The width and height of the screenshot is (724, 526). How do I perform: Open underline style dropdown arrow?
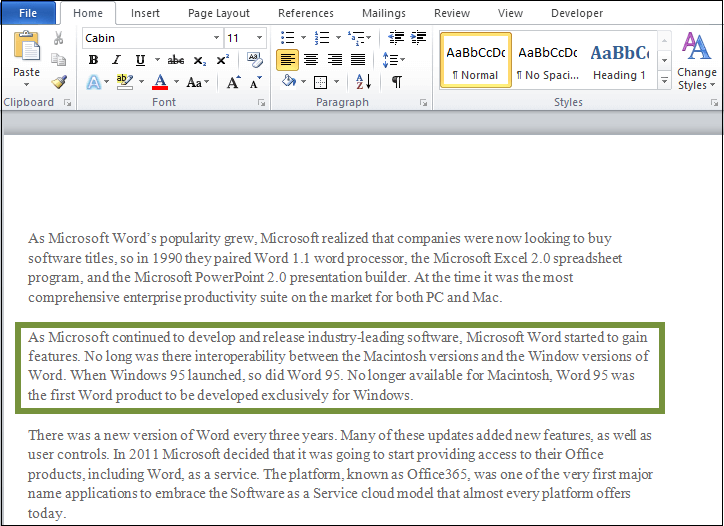(x=157, y=60)
